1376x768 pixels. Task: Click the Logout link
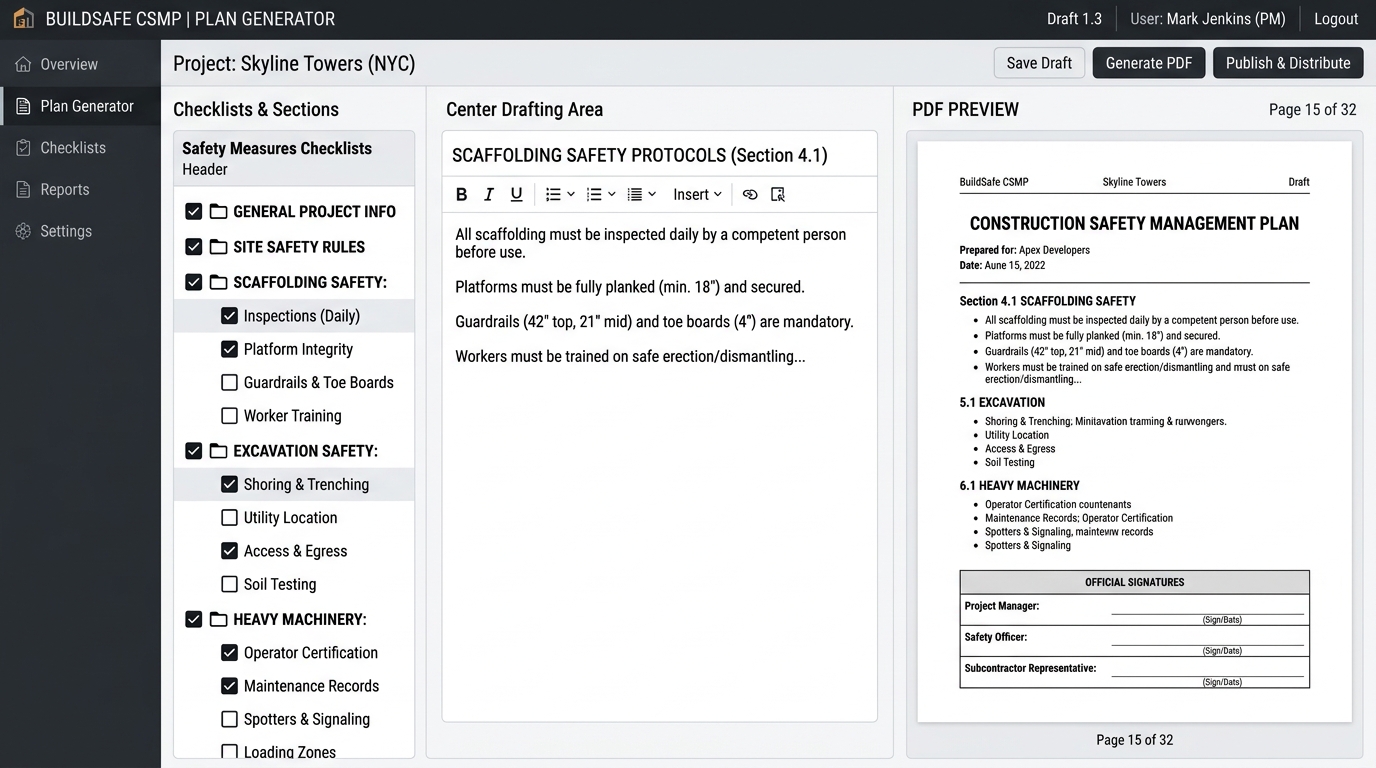click(1336, 19)
